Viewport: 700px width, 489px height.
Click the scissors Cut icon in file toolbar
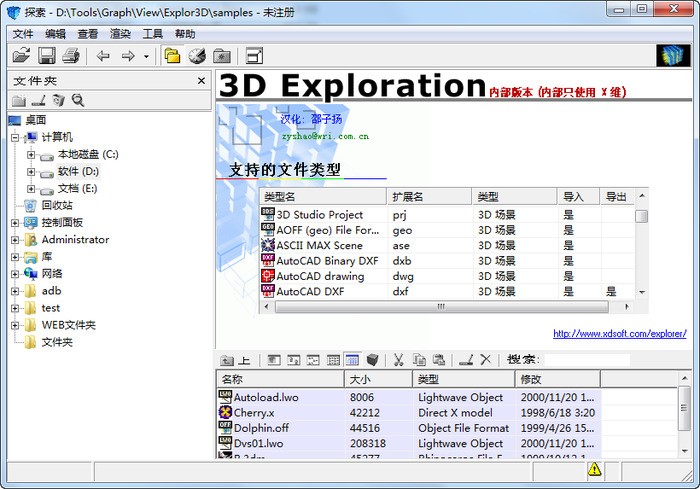tap(398, 359)
